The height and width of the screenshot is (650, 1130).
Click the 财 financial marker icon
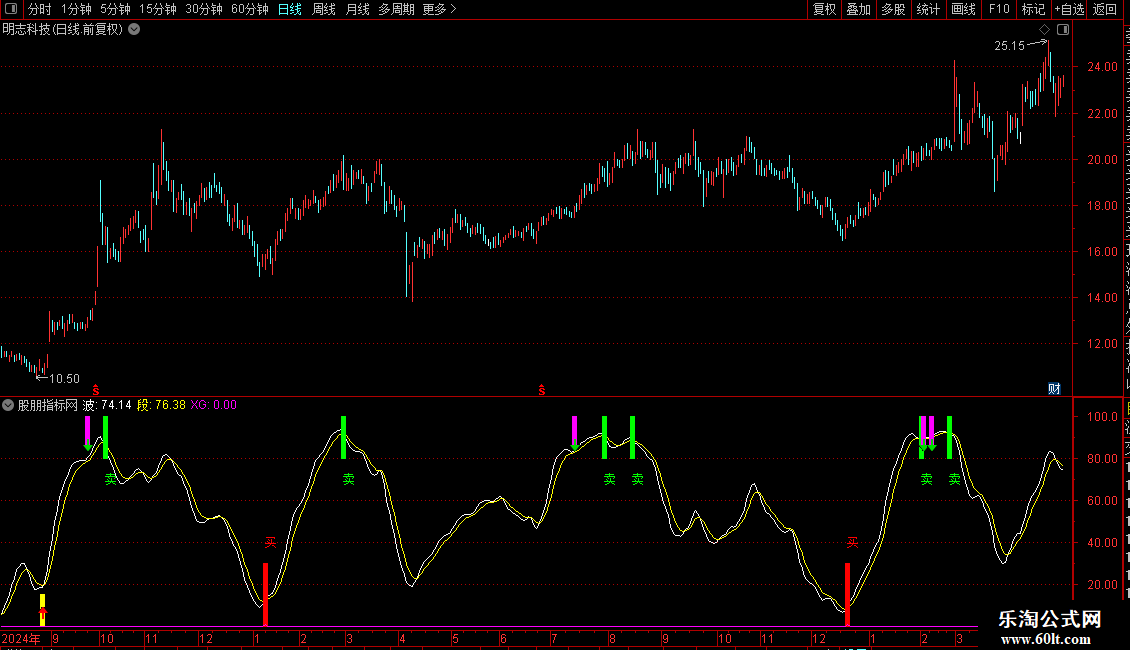pyautogui.click(x=1054, y=389)
